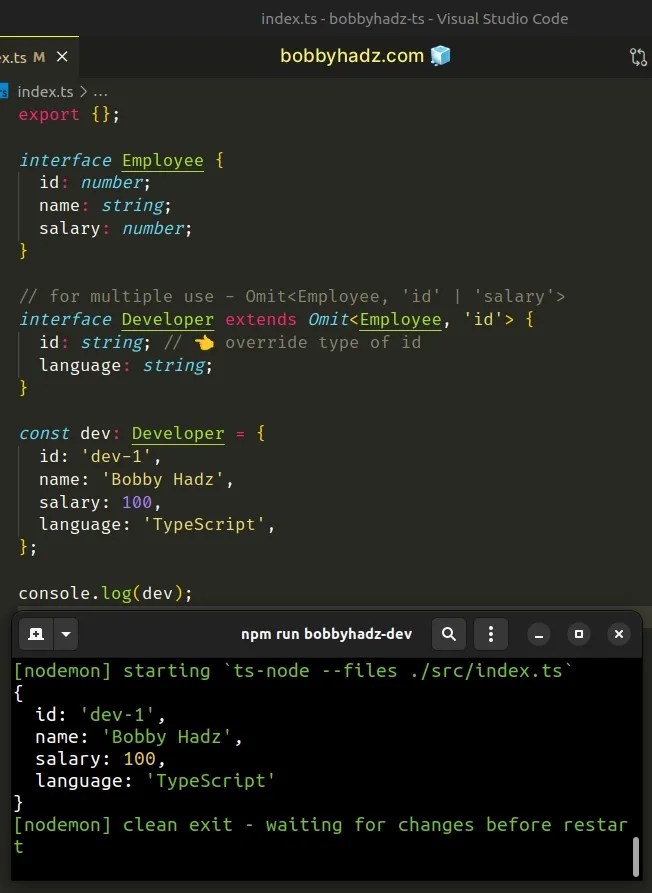Minimize the terminal window
This screenshot has width=652, height=893.
(x=539, y=634)
